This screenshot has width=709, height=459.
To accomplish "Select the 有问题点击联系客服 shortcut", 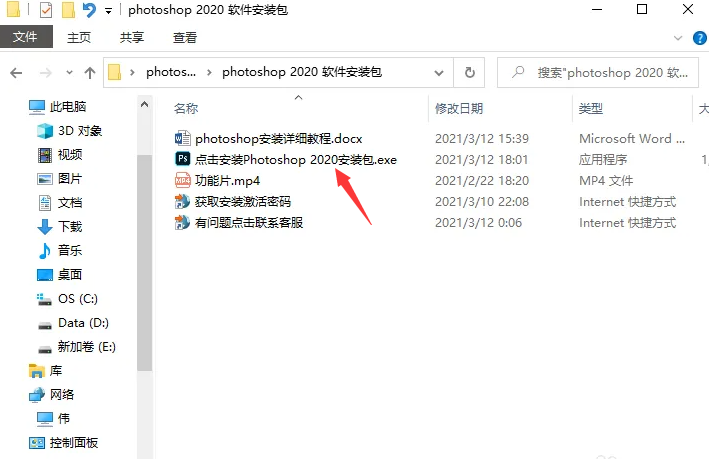I will pos(239,222).
